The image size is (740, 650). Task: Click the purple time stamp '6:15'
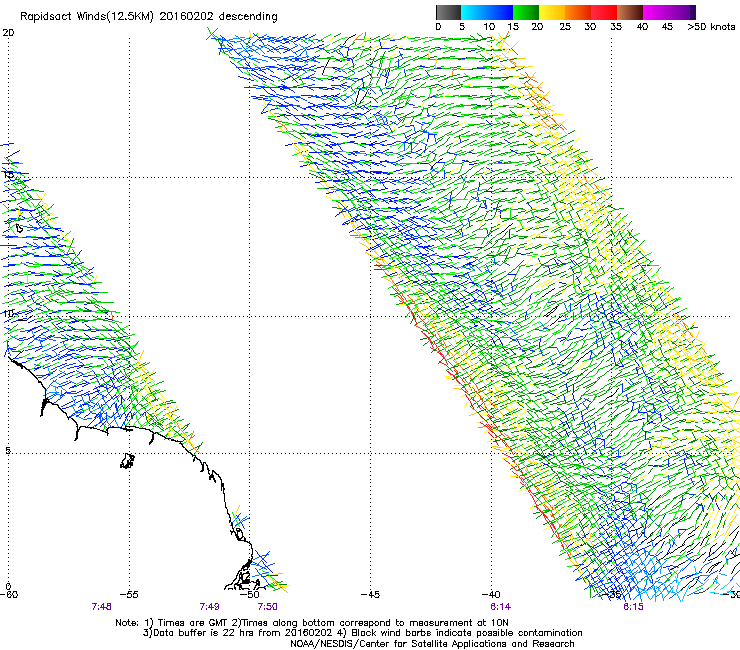pos(633,607)
